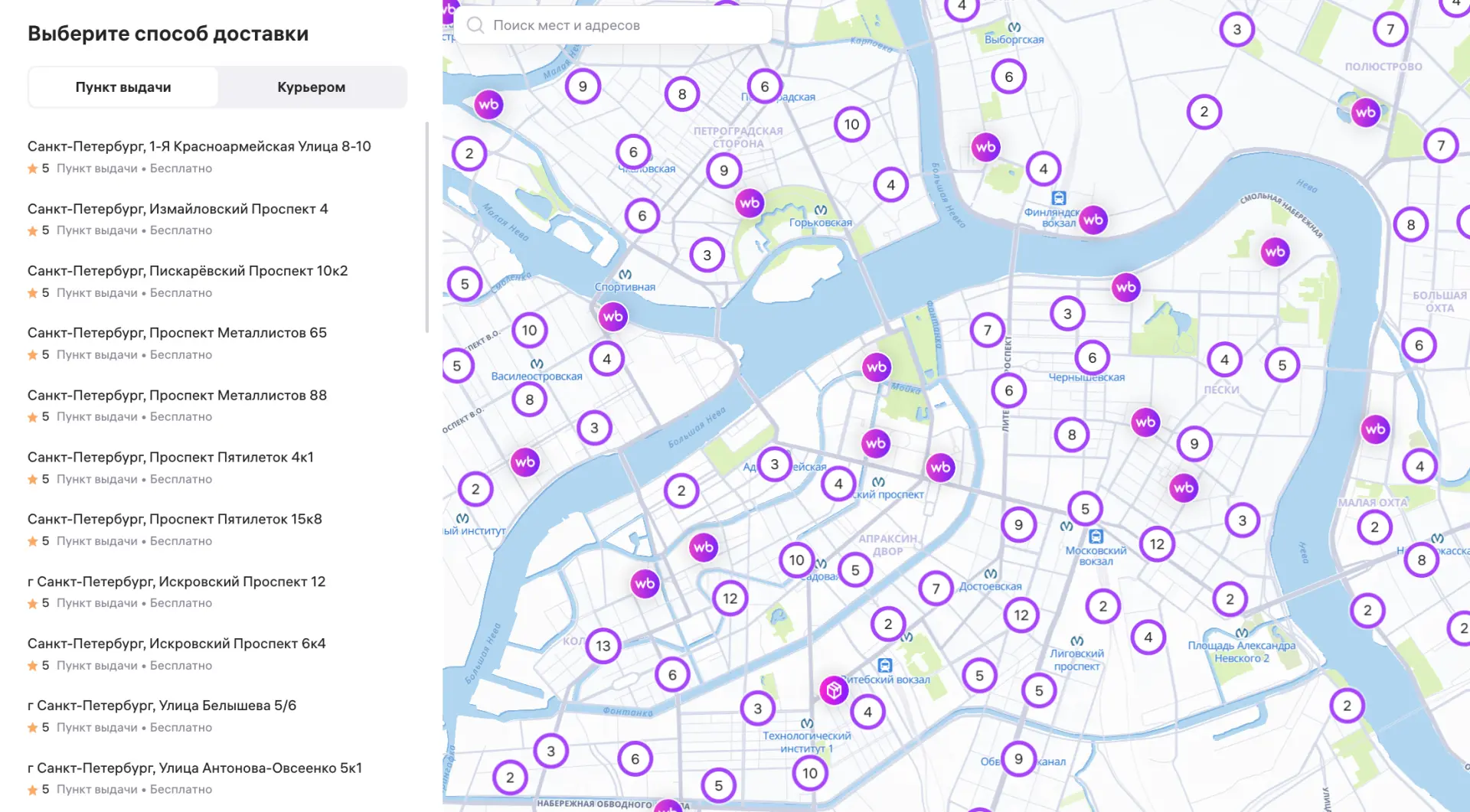Choose Искровский Проспект 12 from the list
The width and height of the screenshot is (1470, 812).
pos(176,582)
